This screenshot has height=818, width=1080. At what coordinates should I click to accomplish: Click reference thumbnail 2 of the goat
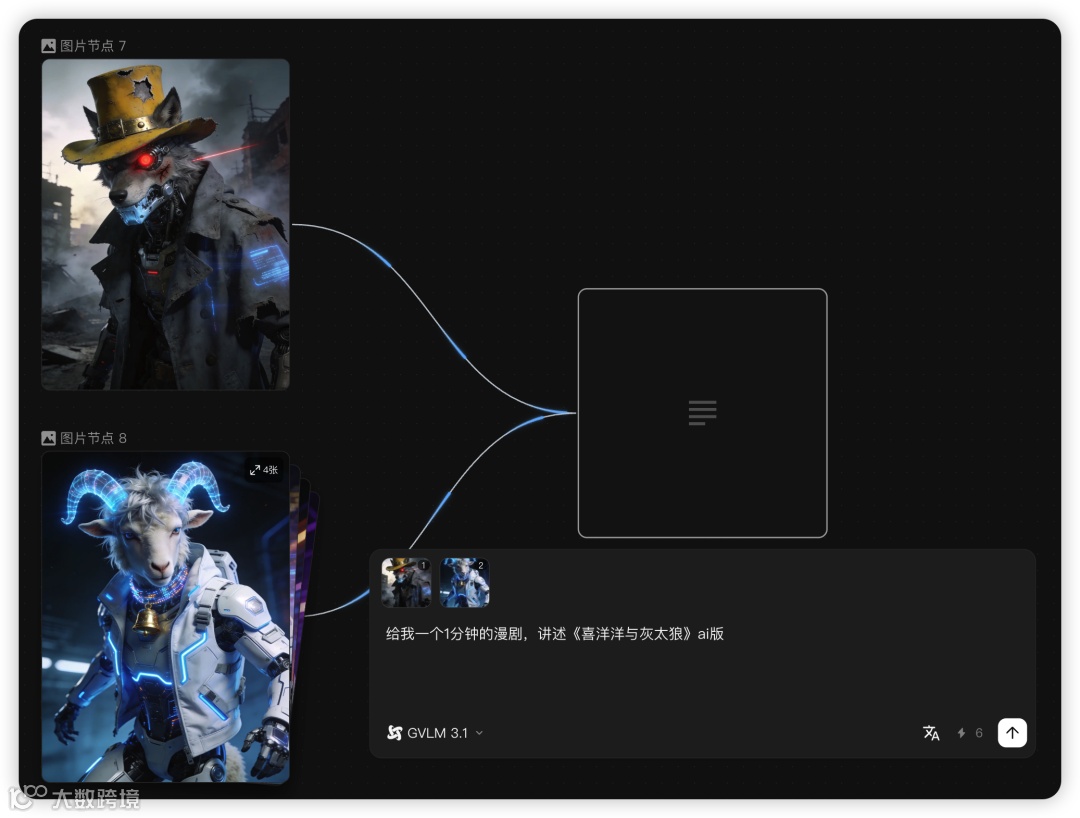click(x=464, y=583)
